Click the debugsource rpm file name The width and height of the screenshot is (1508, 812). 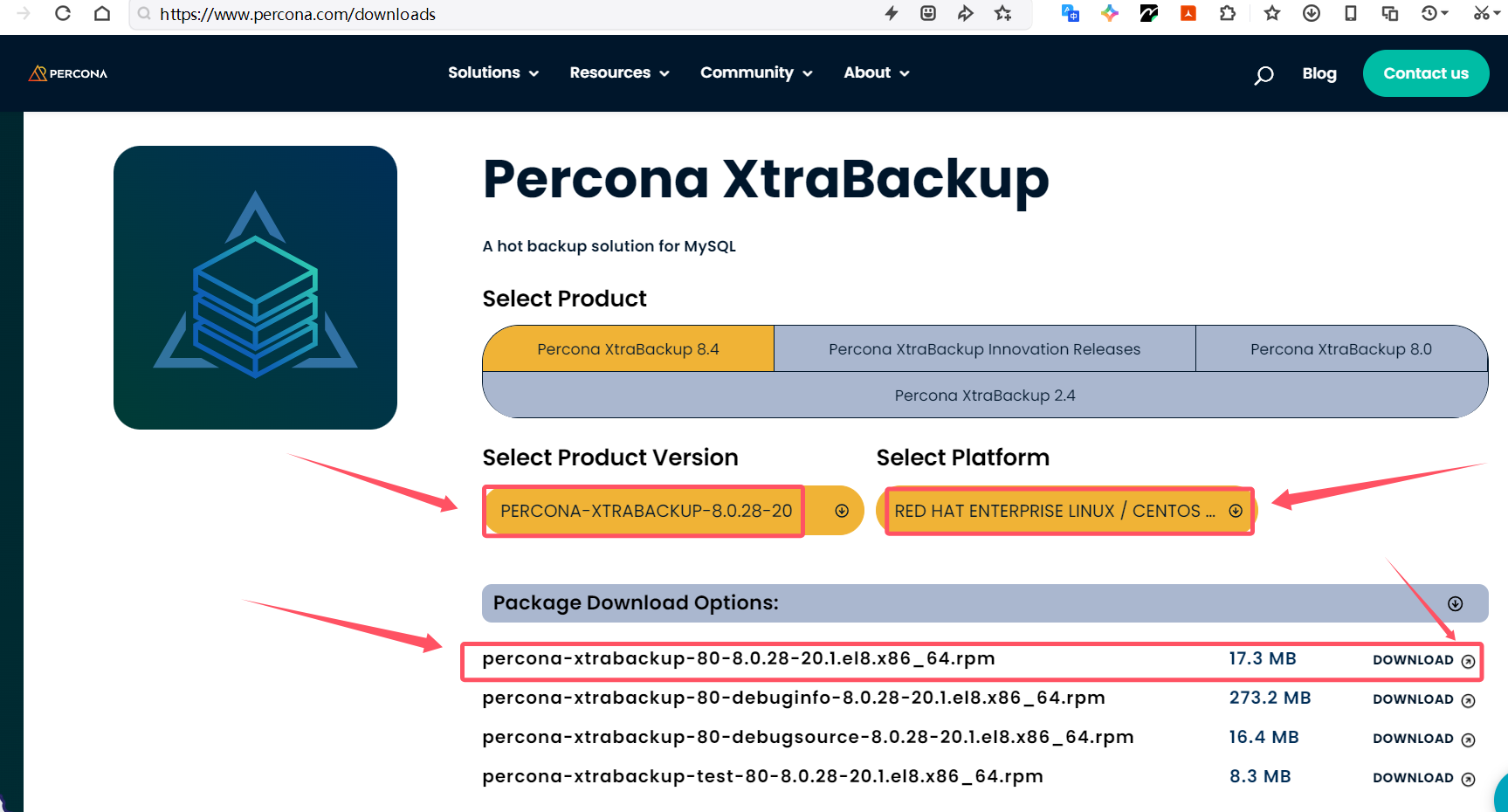(x=808, y=737)
